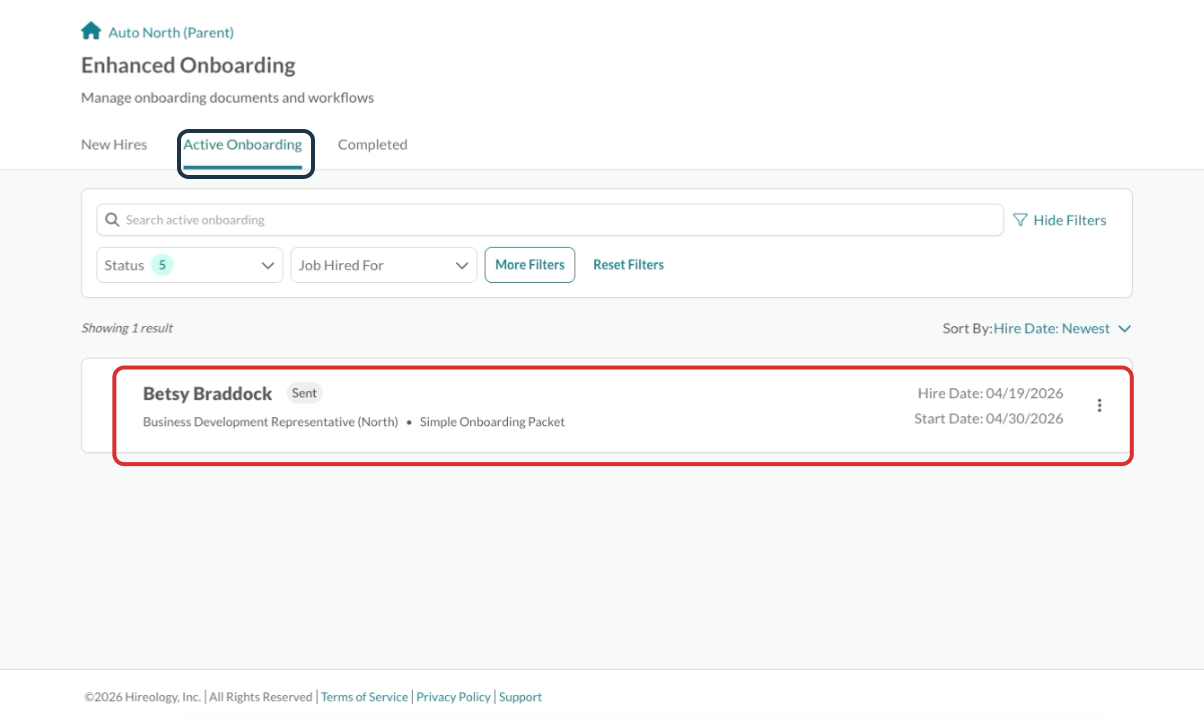Image resolution: width=1204 pixels, height=720 pixels.
Task: Click the More Filters button
Action: click(530, 265)
